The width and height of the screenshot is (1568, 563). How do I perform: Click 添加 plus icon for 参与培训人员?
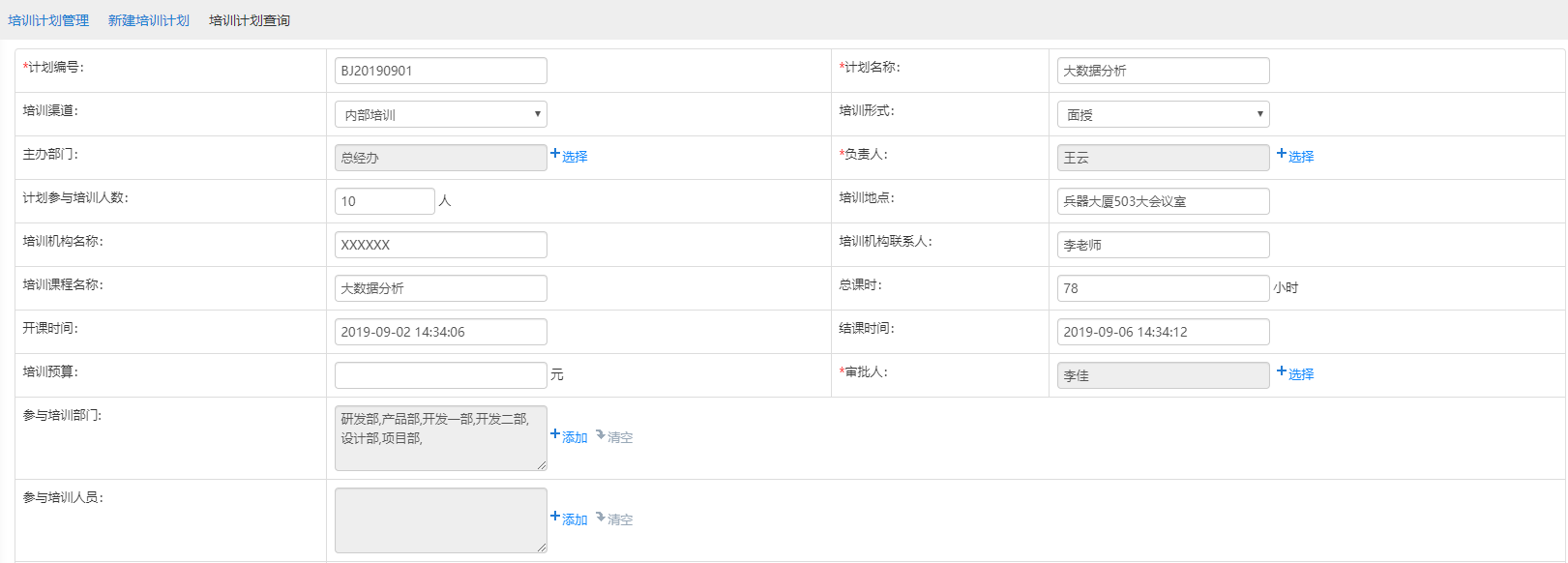point(555,518)
